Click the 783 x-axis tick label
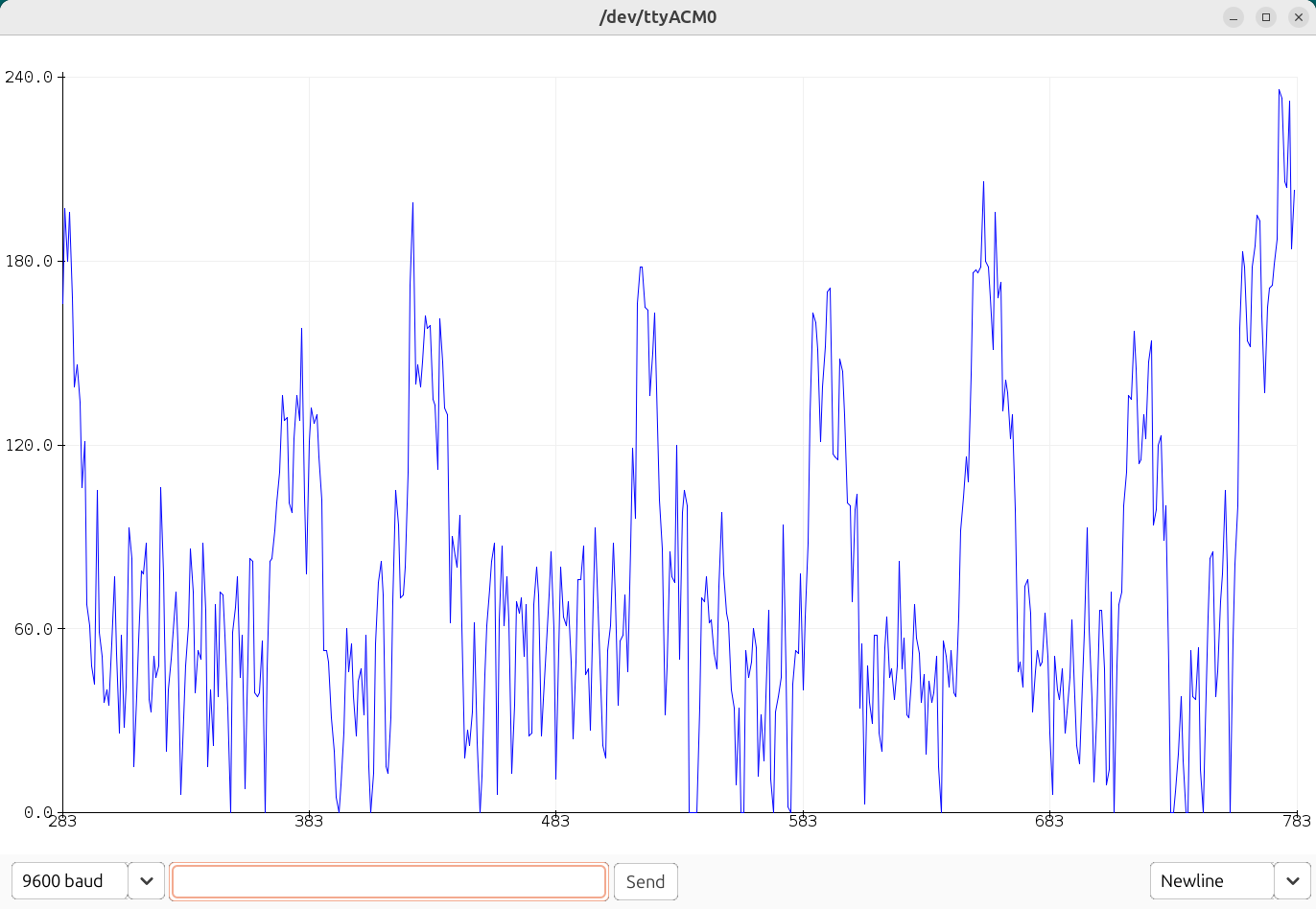Screen dimensions: 1316x909 tap(1296, 821)
